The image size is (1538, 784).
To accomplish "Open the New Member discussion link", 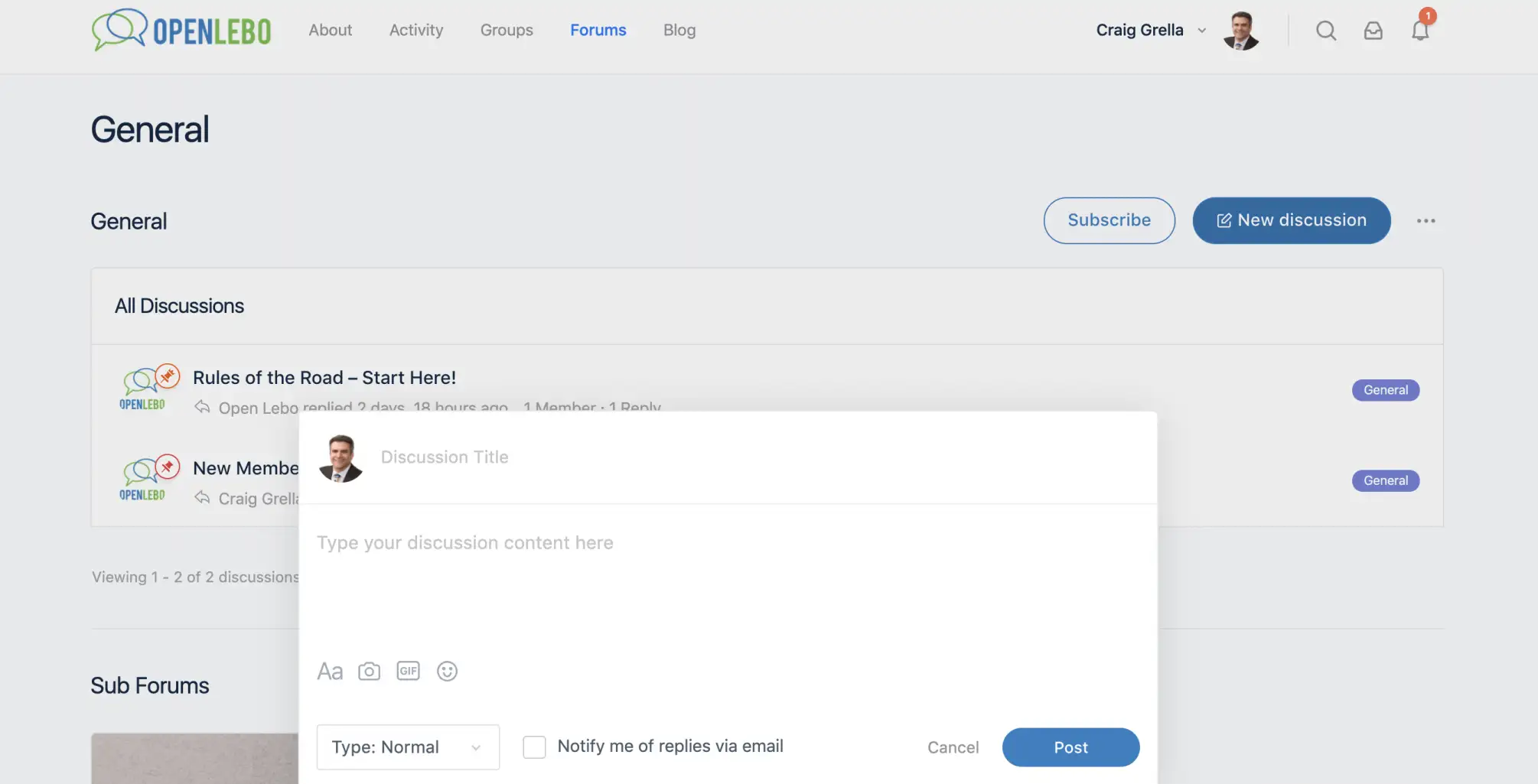I will pyautogui.click(x=246, y=468).
